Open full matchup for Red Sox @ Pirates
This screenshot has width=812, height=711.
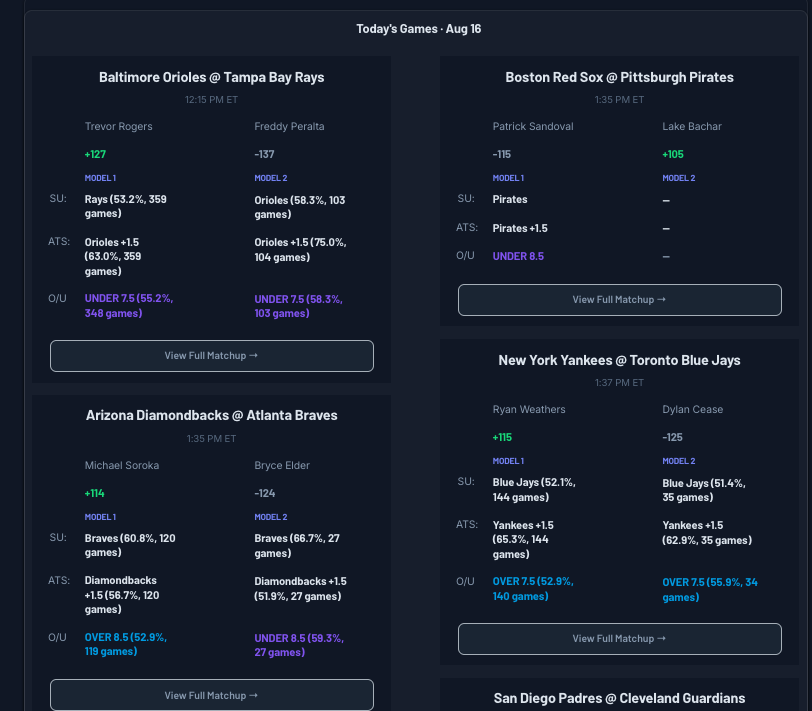[619, 300]
